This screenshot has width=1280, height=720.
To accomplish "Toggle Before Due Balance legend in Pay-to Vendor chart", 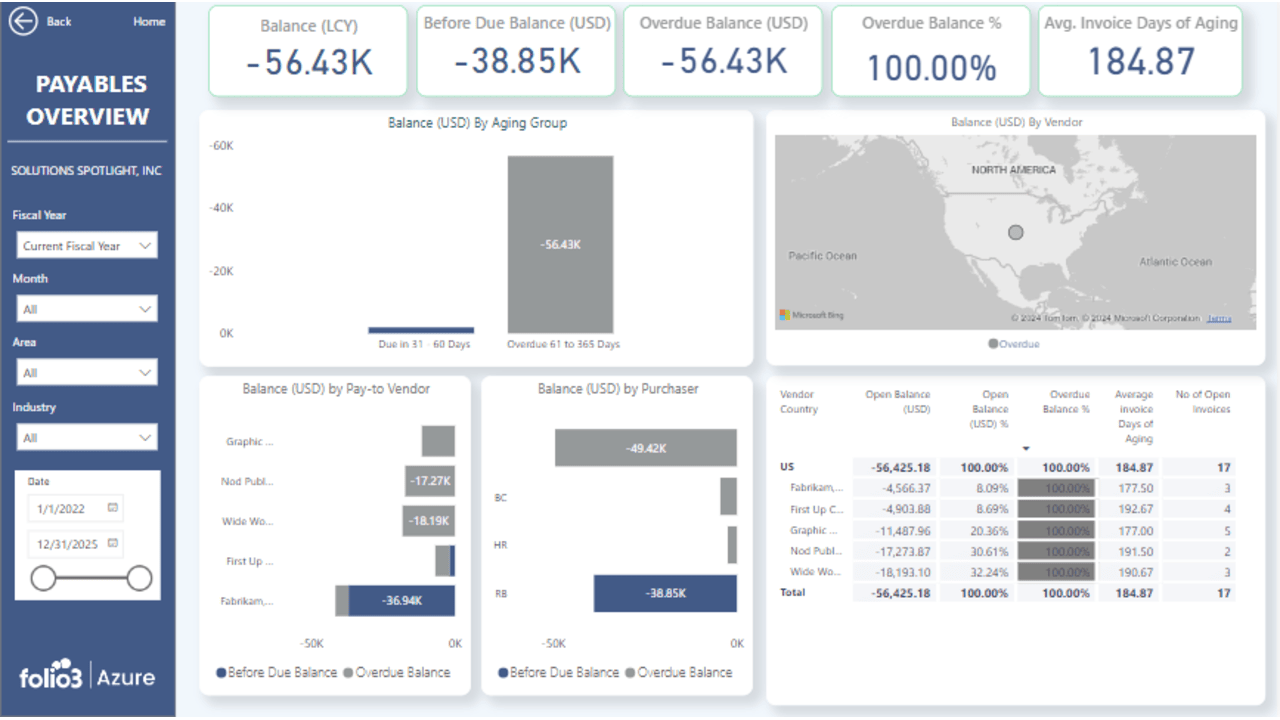I will (x=276, y=672).
